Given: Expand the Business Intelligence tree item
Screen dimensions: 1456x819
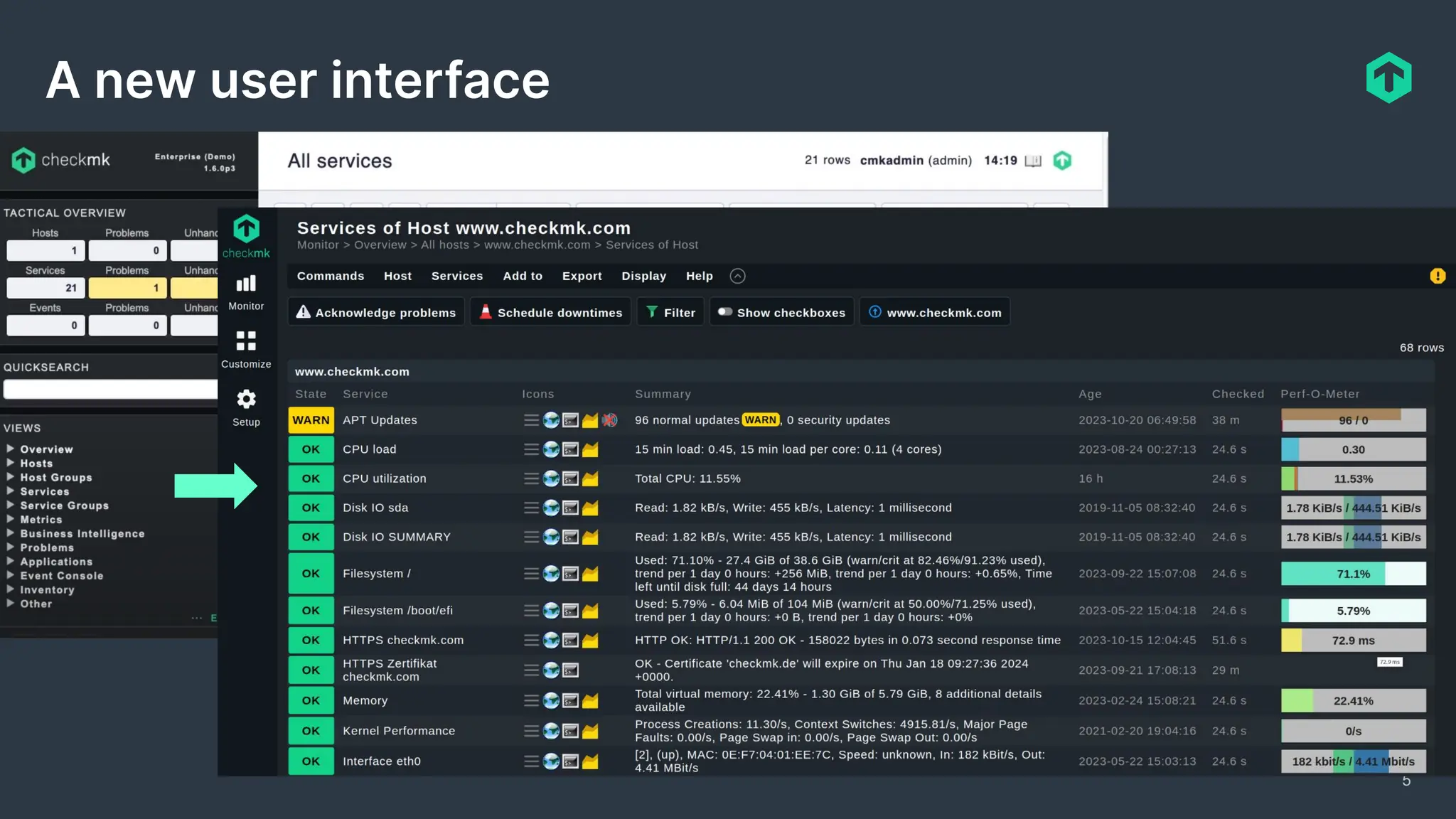Looking at the screenshot, I should tap(11, 533).
